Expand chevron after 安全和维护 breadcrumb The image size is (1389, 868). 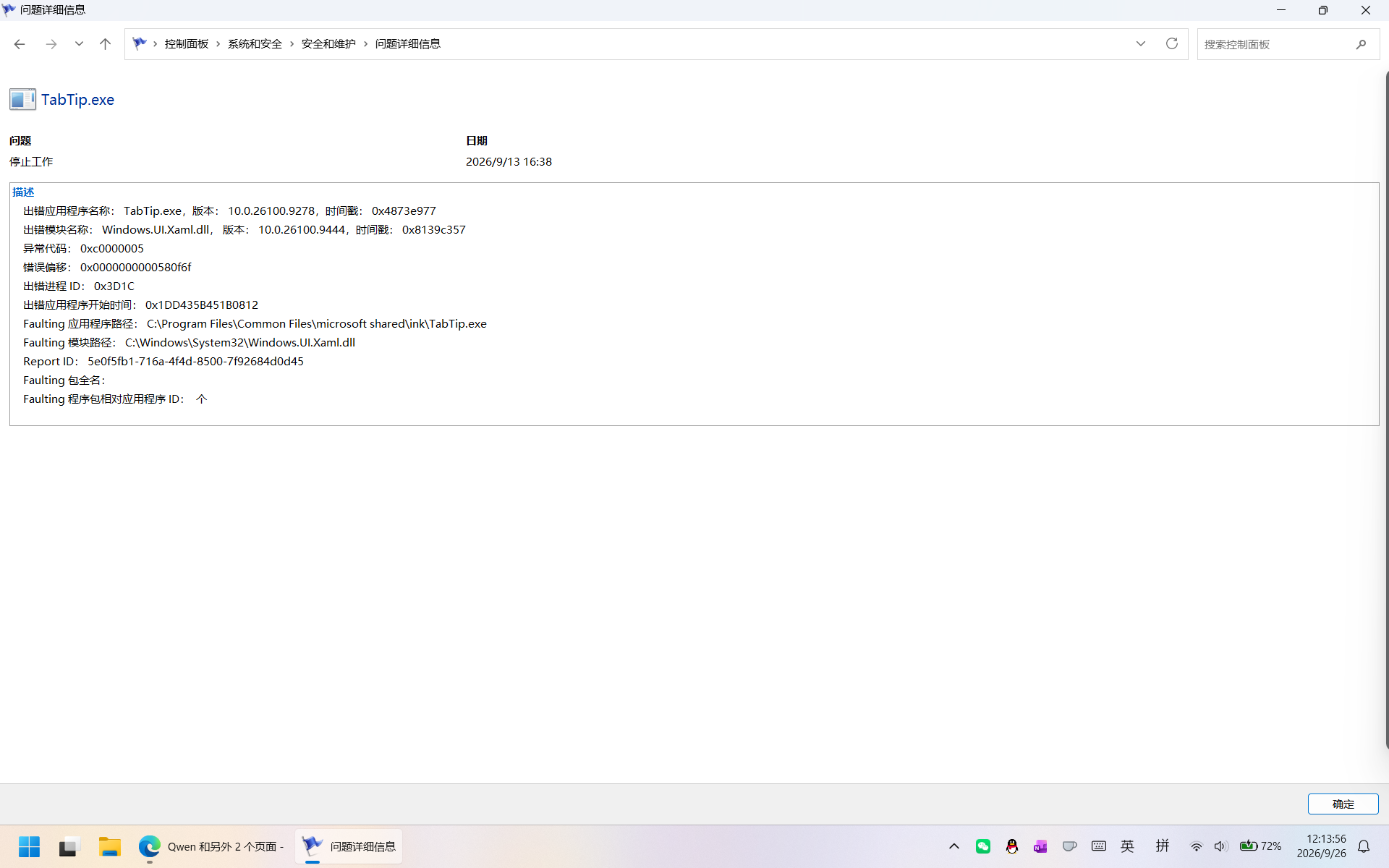(365, 44)
